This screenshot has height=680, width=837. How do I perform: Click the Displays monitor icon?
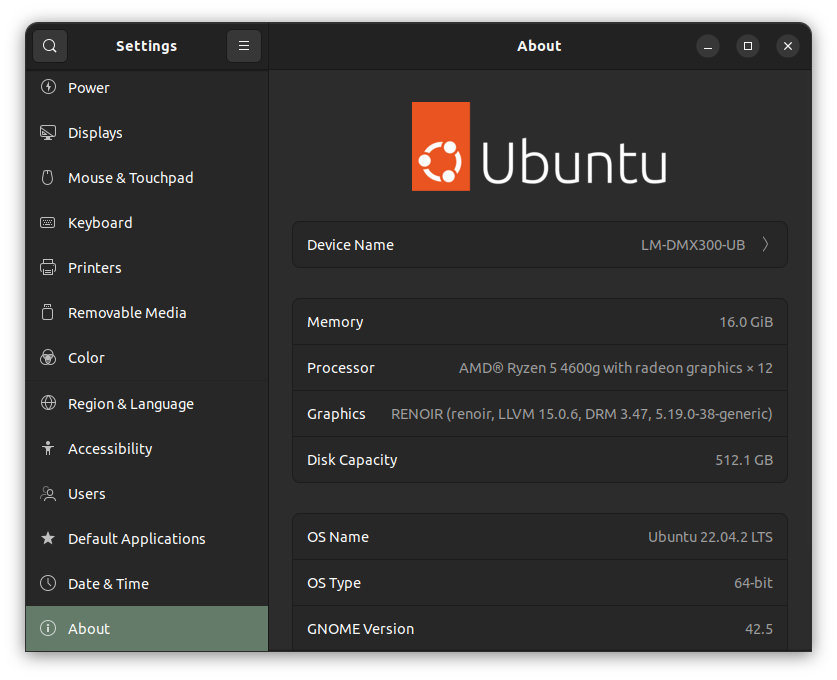[48, 132]
